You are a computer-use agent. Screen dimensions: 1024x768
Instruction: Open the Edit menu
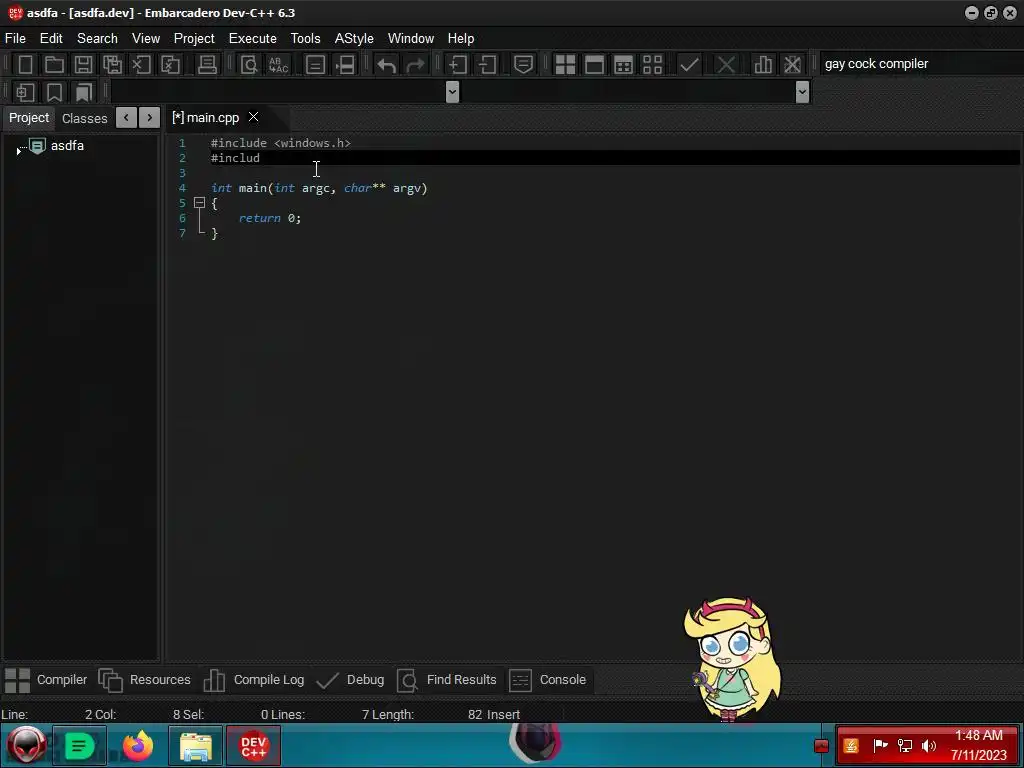[x=51, y=39]
